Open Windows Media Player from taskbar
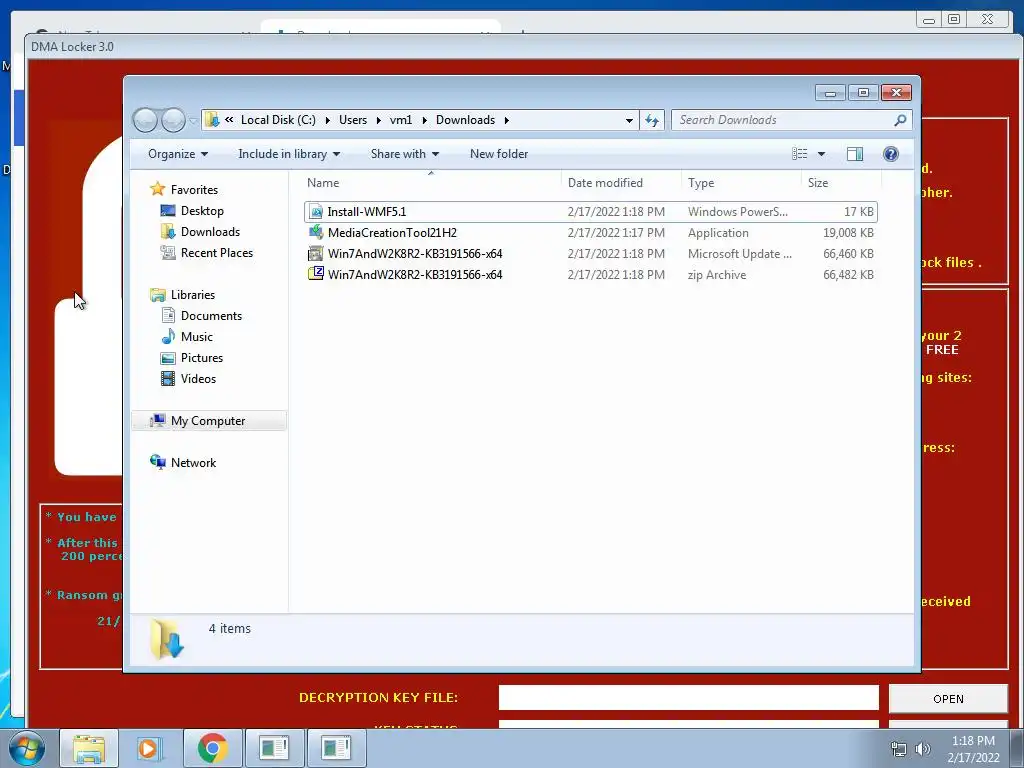The height and width of the screenshot is (768, 1024). tap(150, 748)
